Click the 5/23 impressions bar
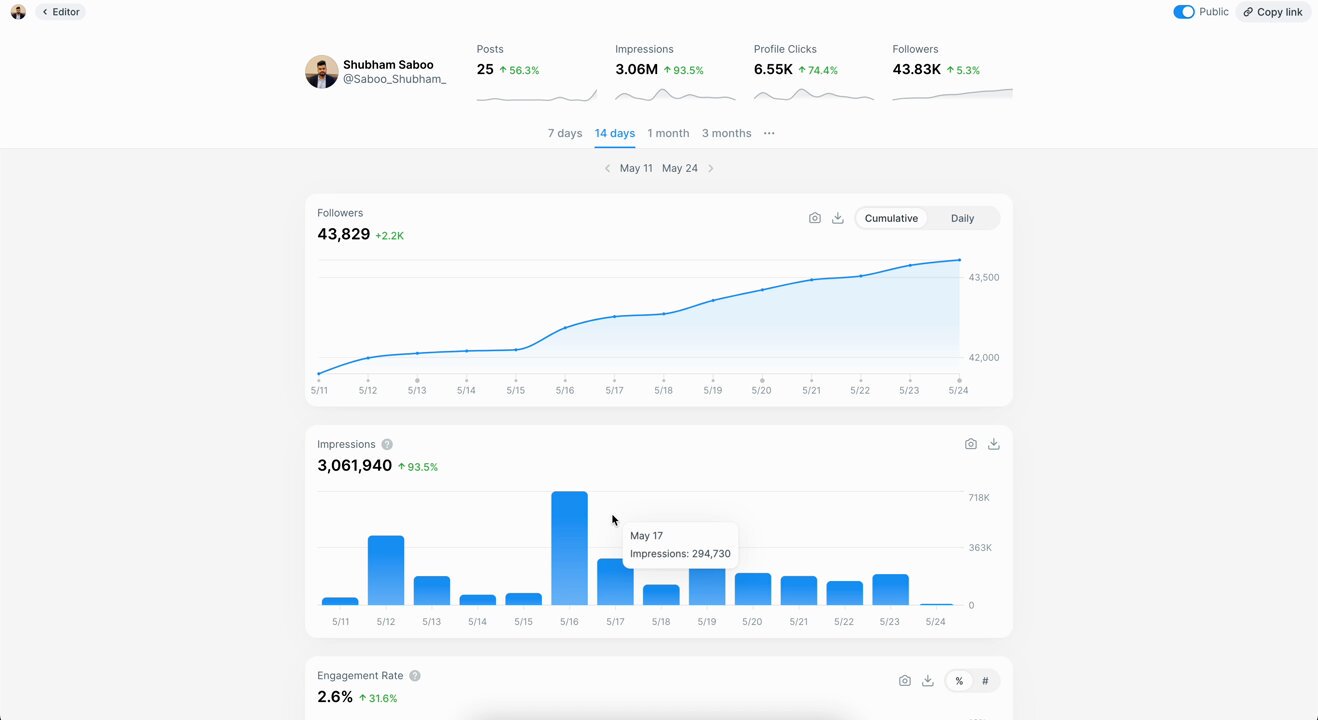The height and width of the screenshot is (720, 1318). click(x=890, y=589)
